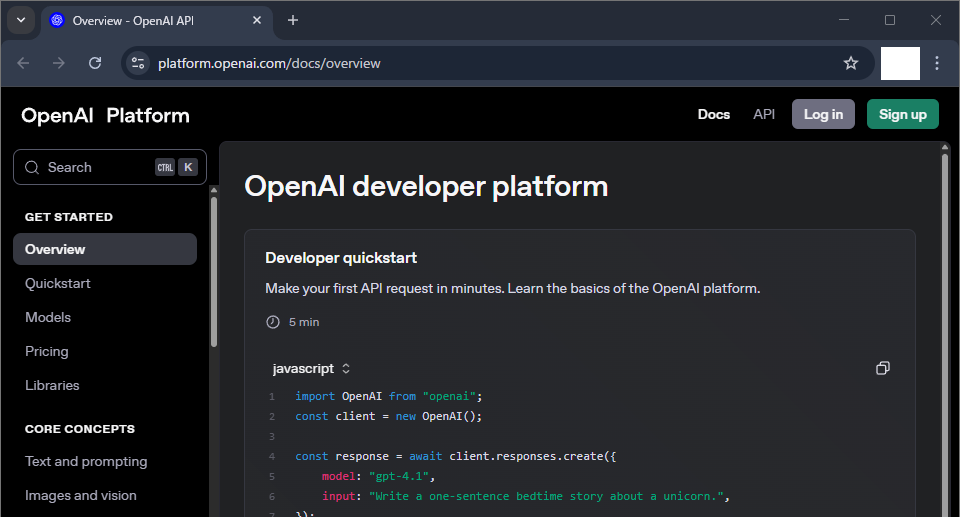Open the Docs tab in header
This screenshot has width=960, height=517.
(x=714, y=115)
